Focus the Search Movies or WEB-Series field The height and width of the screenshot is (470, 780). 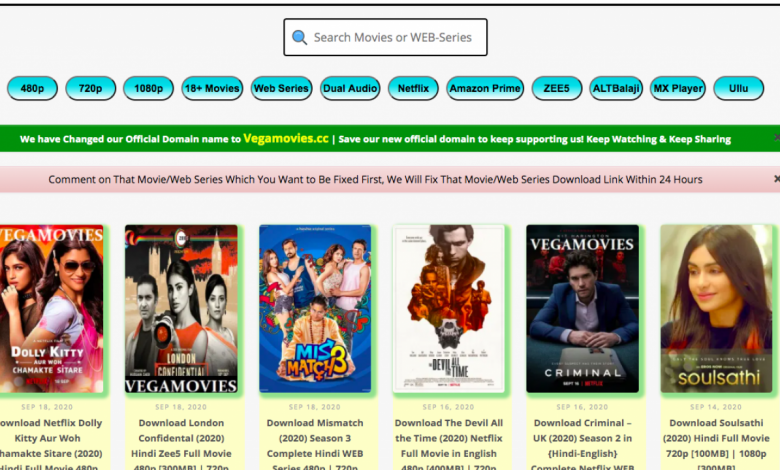point(385,37)
